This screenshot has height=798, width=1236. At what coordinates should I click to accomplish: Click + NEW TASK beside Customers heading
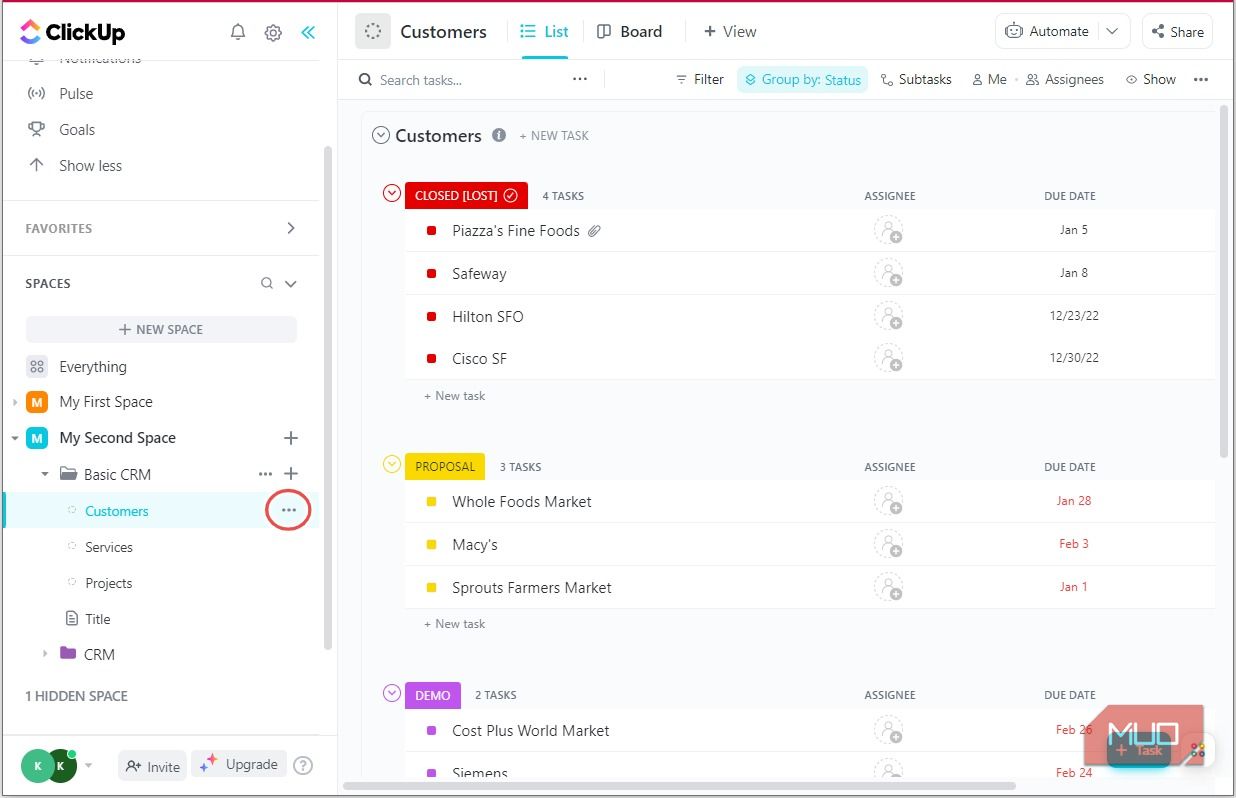(554, 136)
